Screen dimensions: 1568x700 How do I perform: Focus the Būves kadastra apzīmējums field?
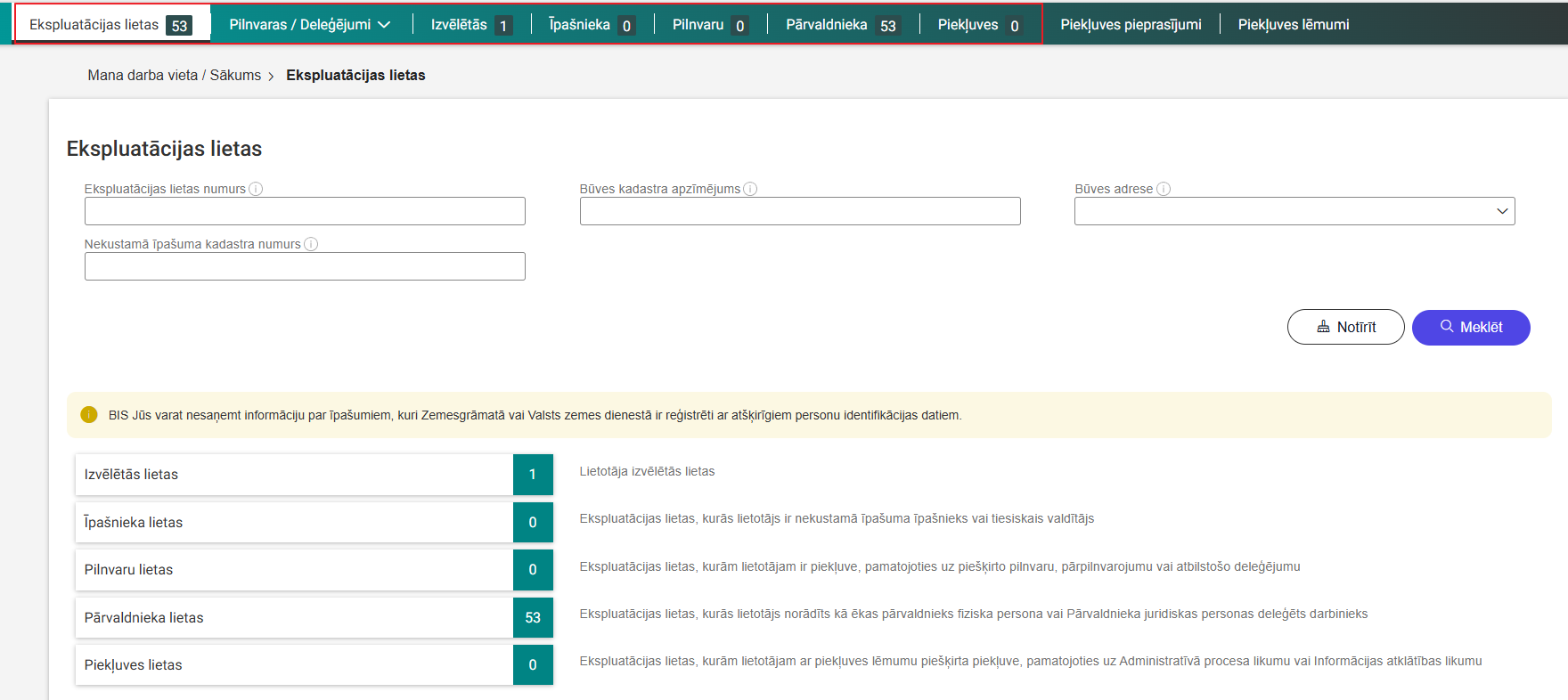(799, 211)
